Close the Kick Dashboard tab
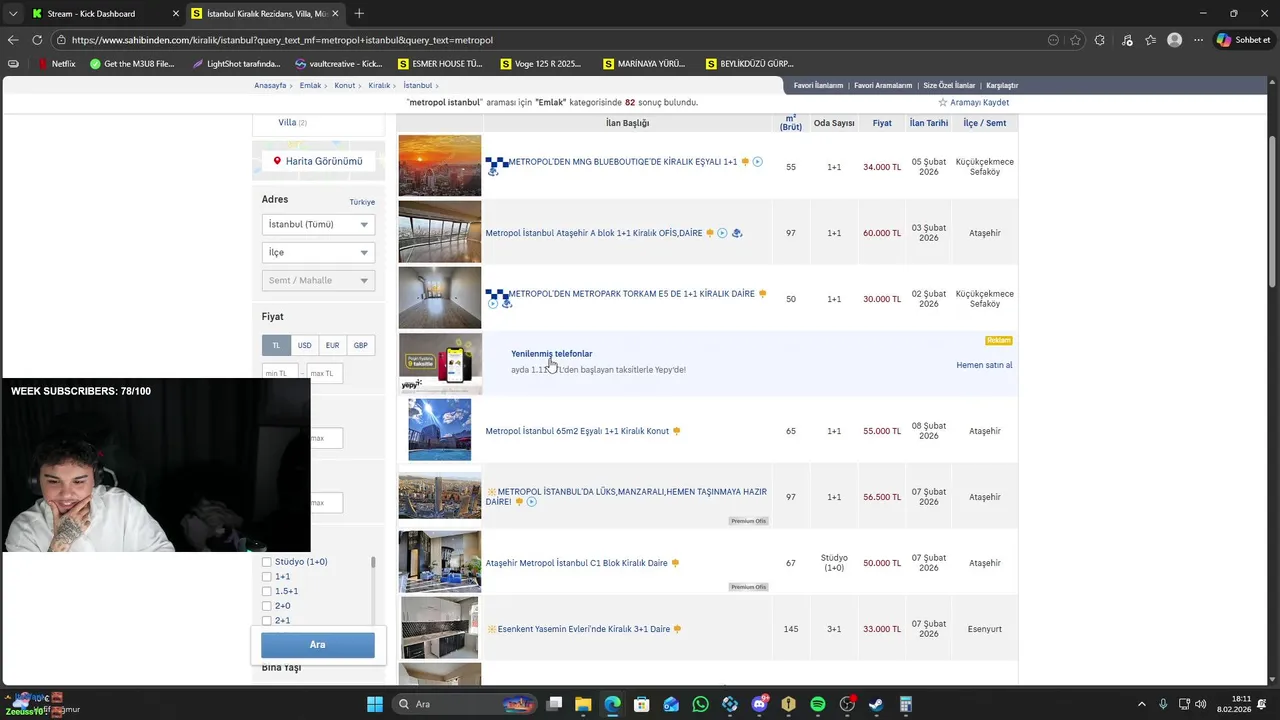 pyautogui.click(x=176, y=13)
